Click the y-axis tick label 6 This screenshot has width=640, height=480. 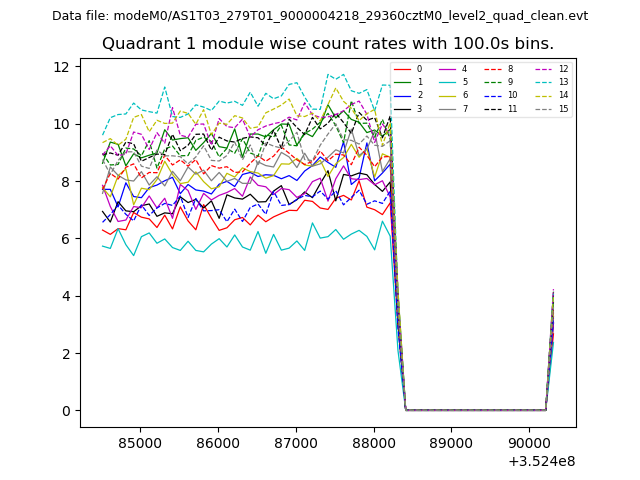(x=66, y=239)
